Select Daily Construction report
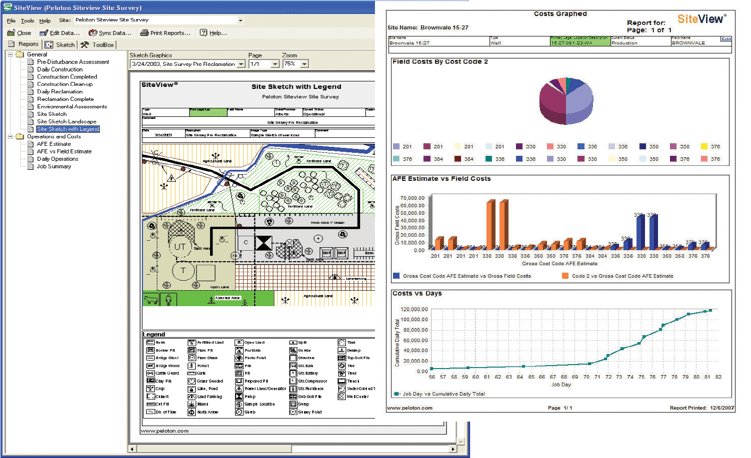Screen dimensions: 751x458 59,69
